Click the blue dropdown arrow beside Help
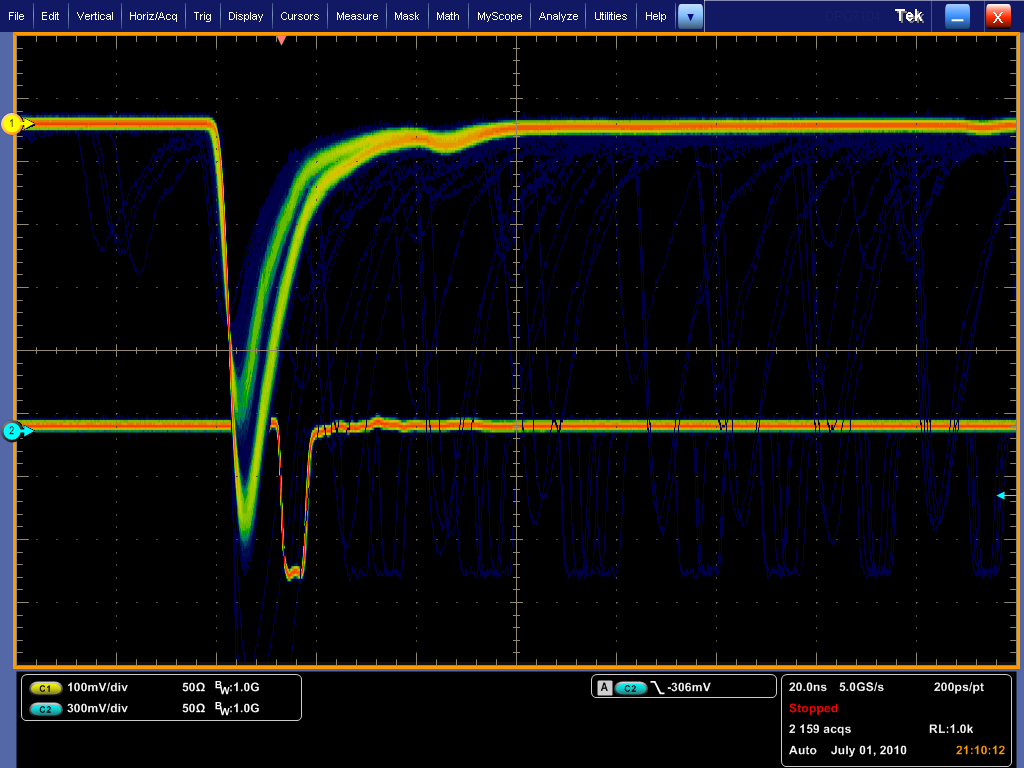1024x768 pixels. point(690,17)
